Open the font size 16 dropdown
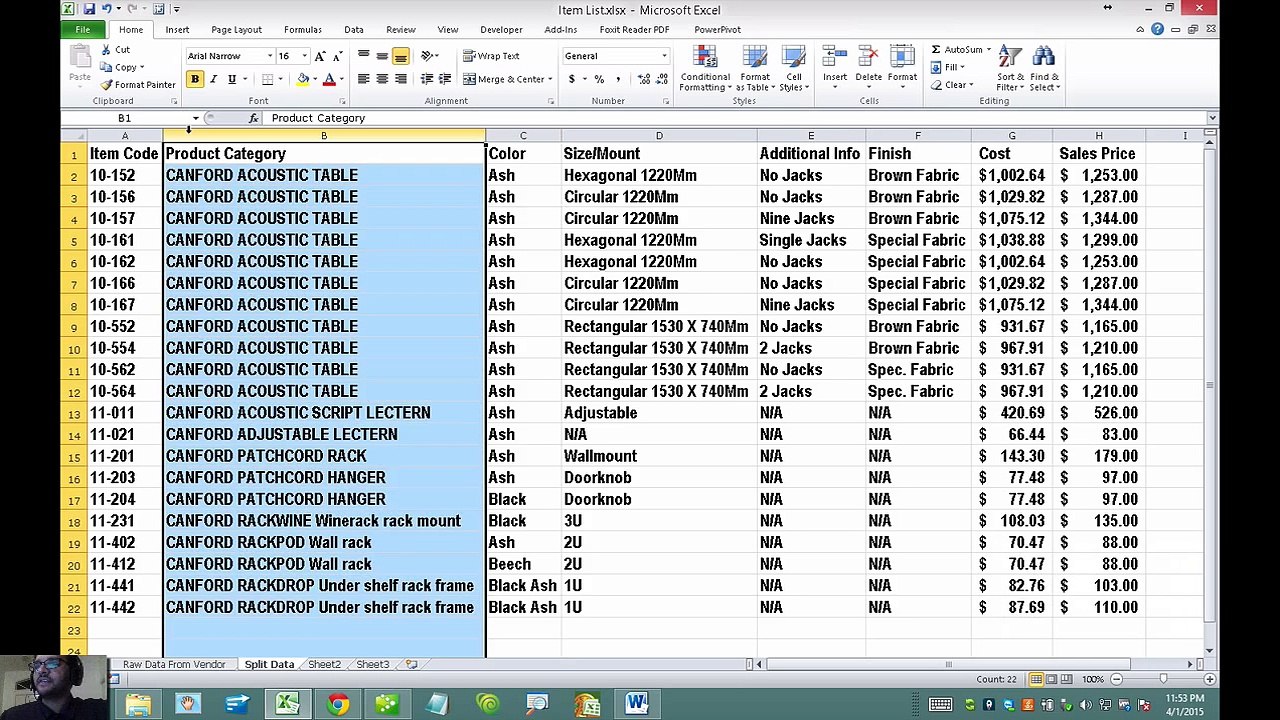1280x720 pixels. pos(304,56)
